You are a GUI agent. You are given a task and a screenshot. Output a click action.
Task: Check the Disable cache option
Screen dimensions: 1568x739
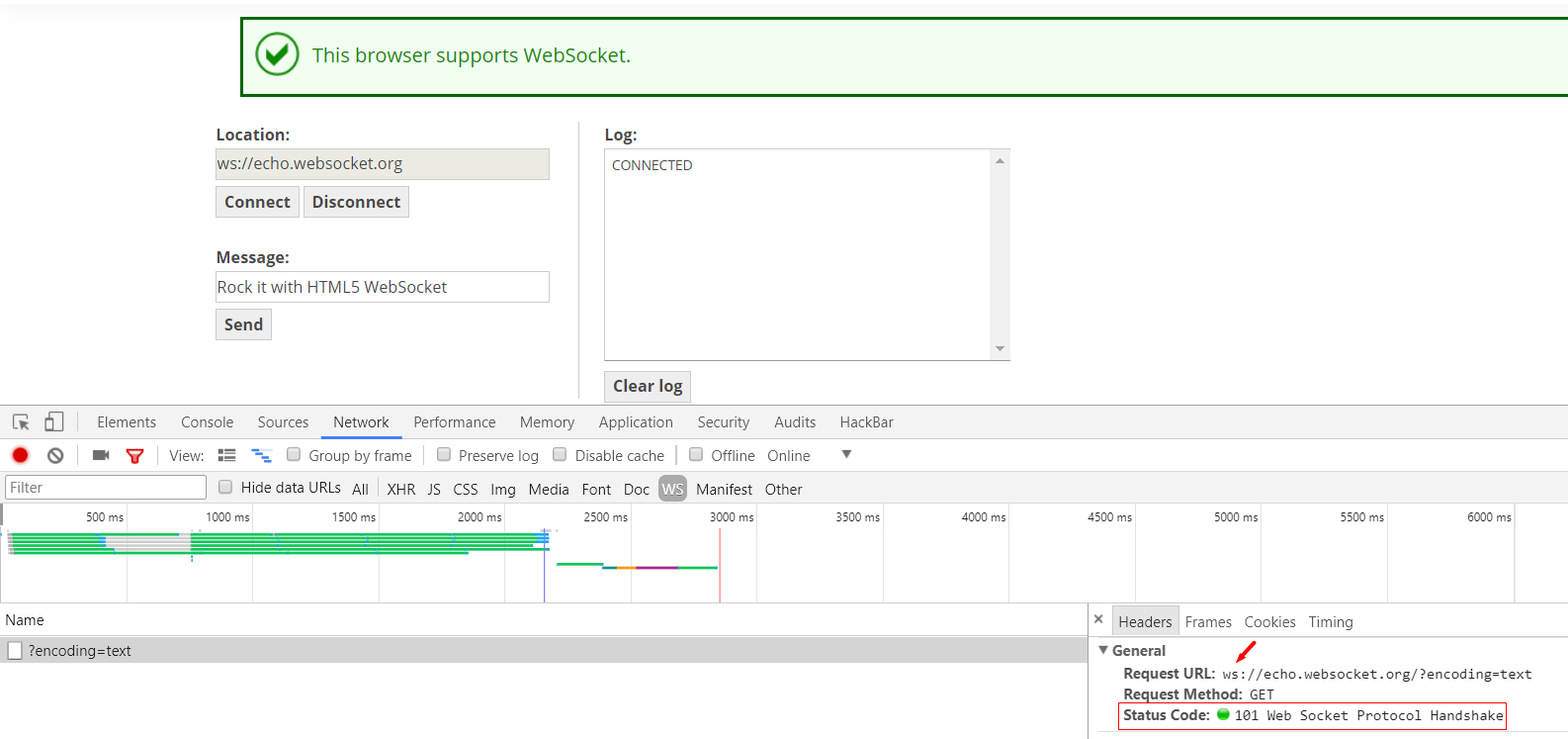[x=560, y=454]
